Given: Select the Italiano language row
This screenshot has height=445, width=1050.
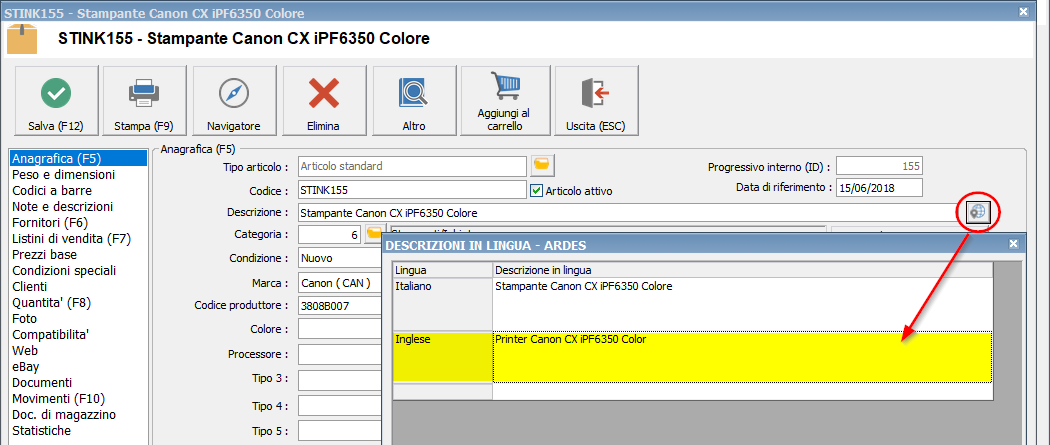Looking at the screenshot, I should click(442, 304).
